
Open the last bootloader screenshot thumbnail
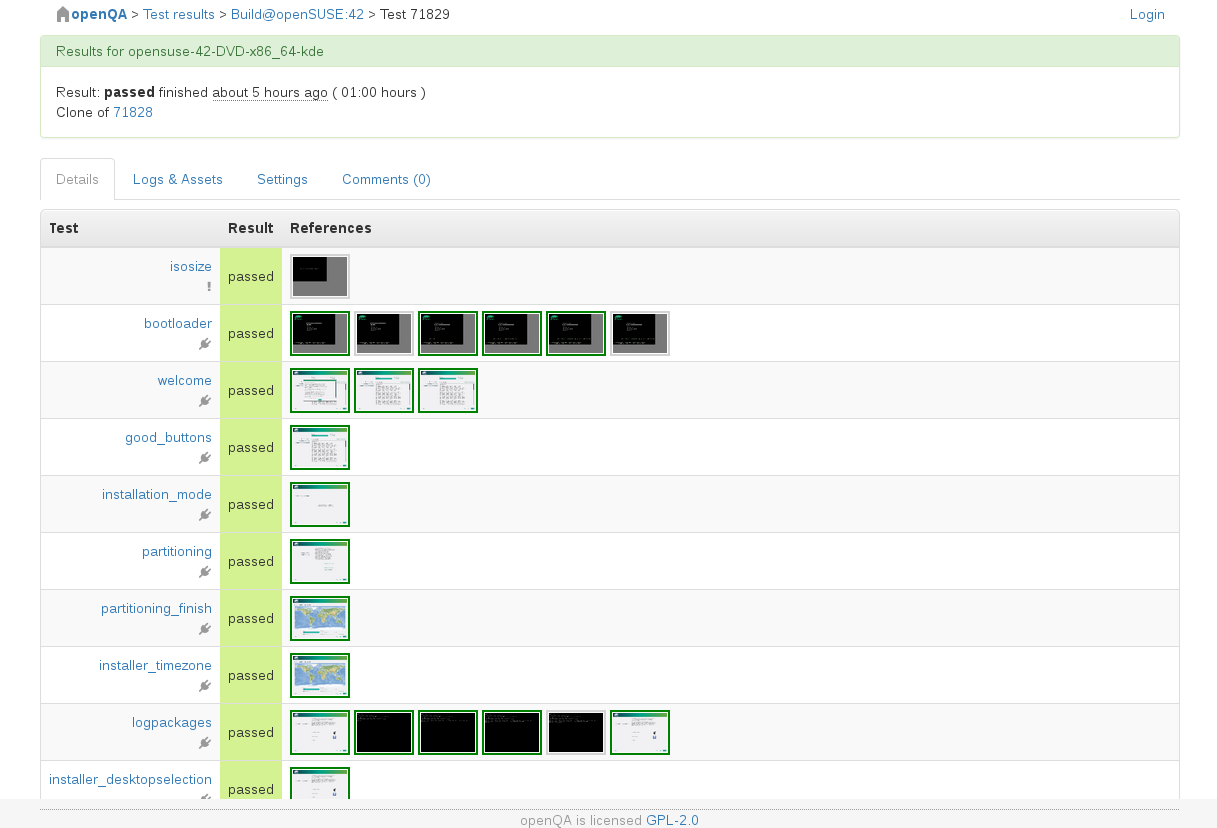click(640, 333)
